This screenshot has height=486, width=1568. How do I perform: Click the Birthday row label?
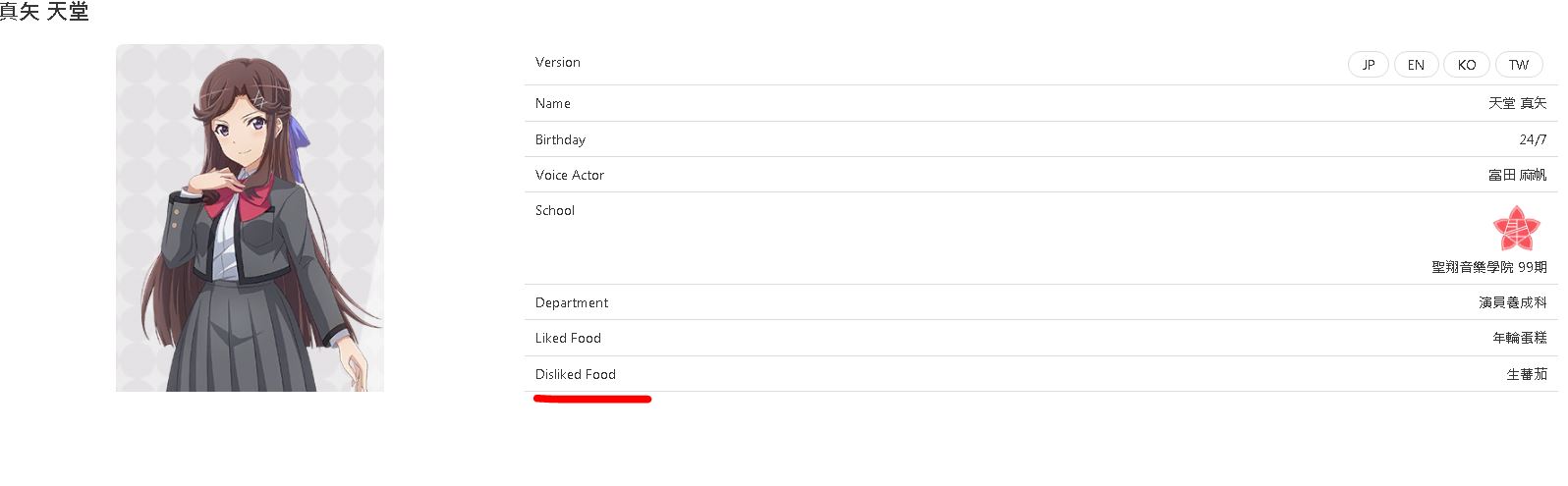[560, 139]
